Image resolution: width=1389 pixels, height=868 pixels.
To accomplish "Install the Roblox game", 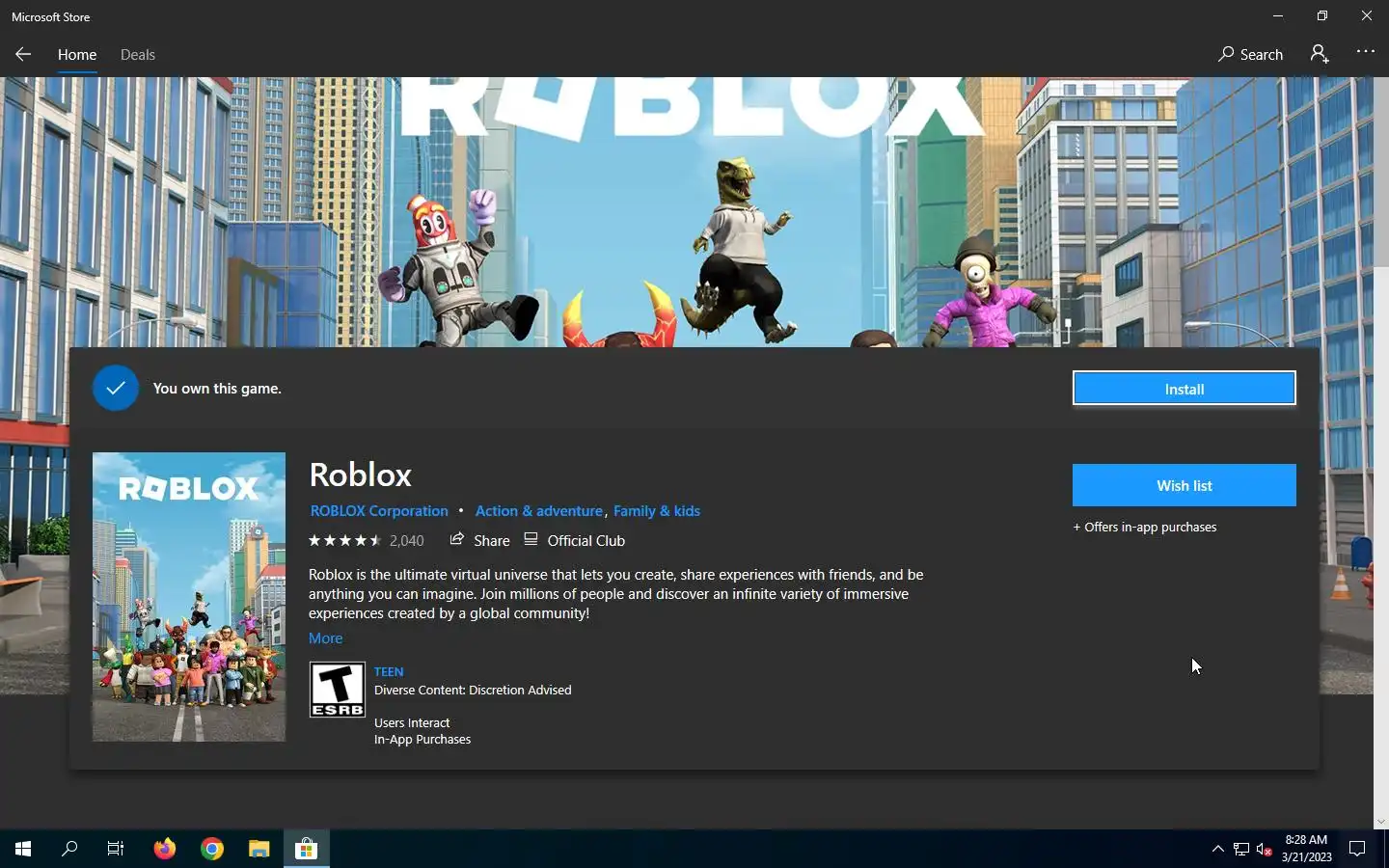I will (1184, 389).
